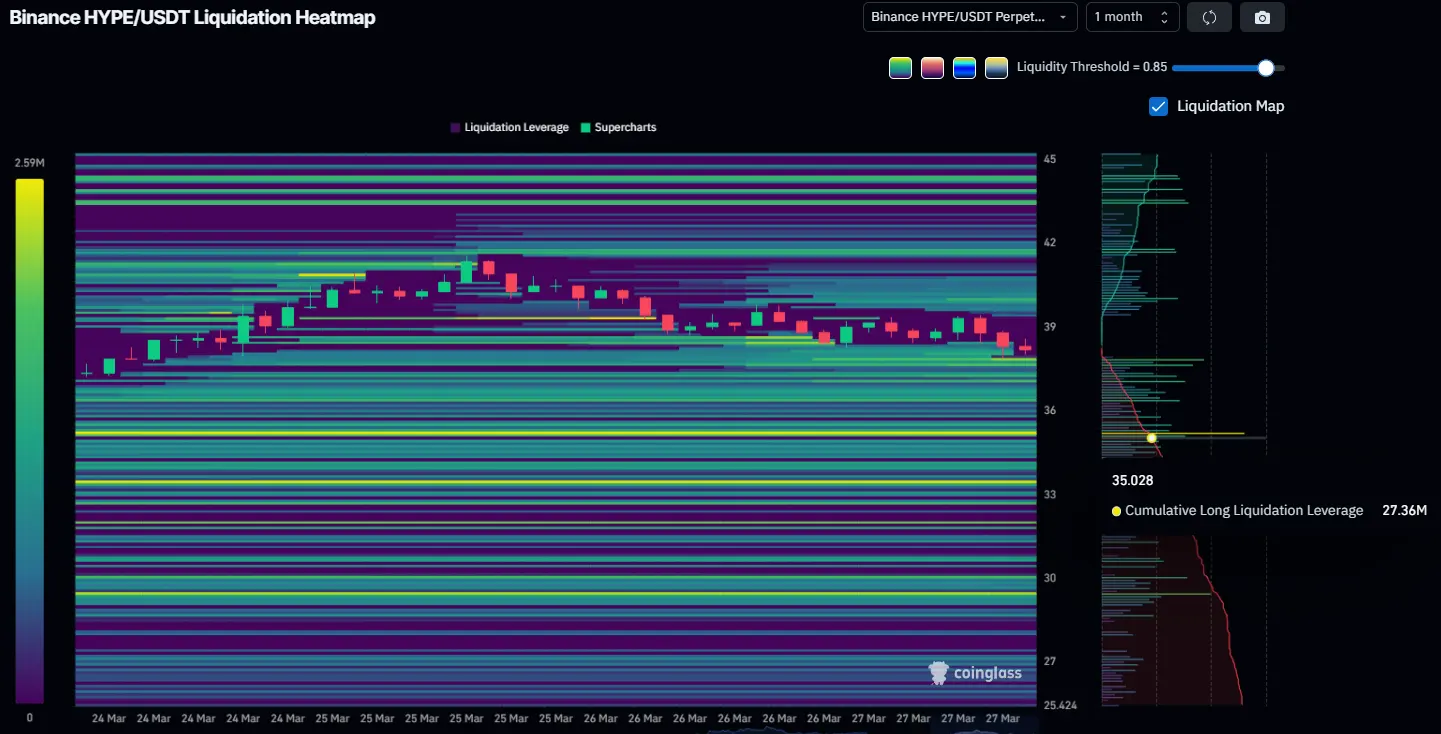Select the green-purple viridis color theme
The image size is (1441, 734).
[900, 68]
